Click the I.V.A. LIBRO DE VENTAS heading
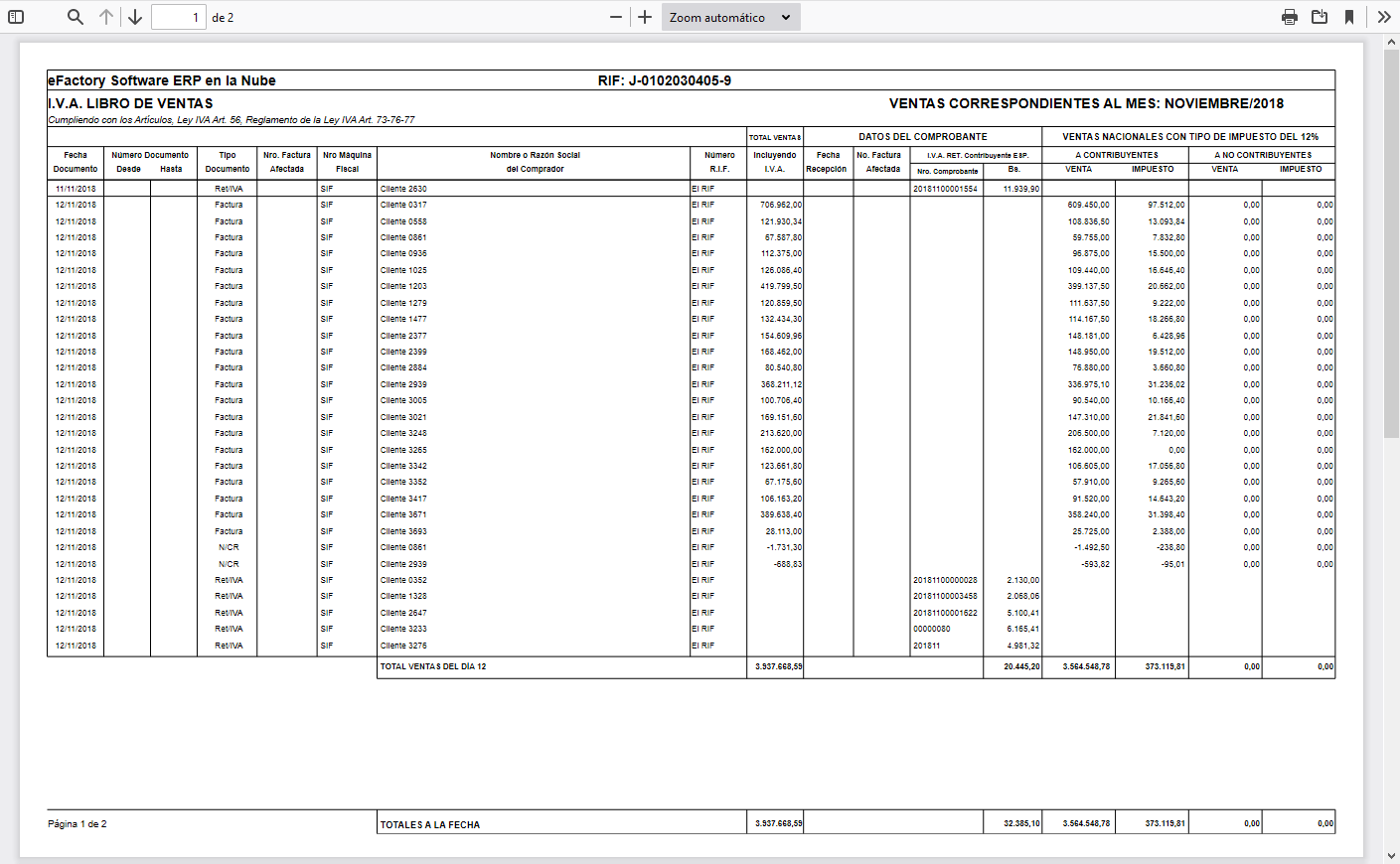Screen dimensions: 1400x864 [130, 103]
